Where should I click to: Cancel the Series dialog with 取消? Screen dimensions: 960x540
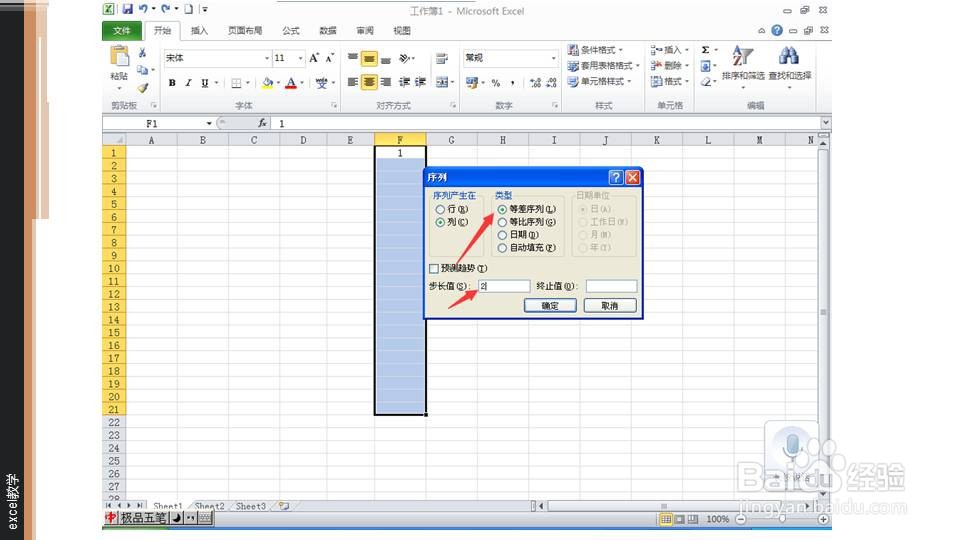pyautogui.click(x=610, y=305)
